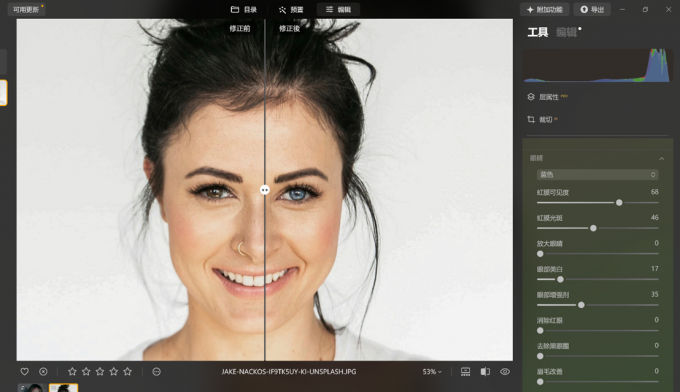Click the 虹膜光斑 value 46

coord(654,217)
